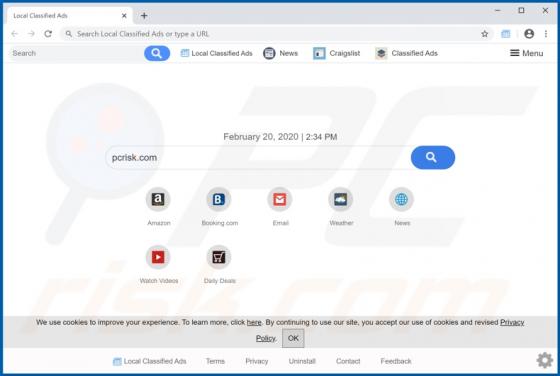The height and width of the screenshot is (376, 560).
Task: Click the date and time text
Action: tap(280, 137)
